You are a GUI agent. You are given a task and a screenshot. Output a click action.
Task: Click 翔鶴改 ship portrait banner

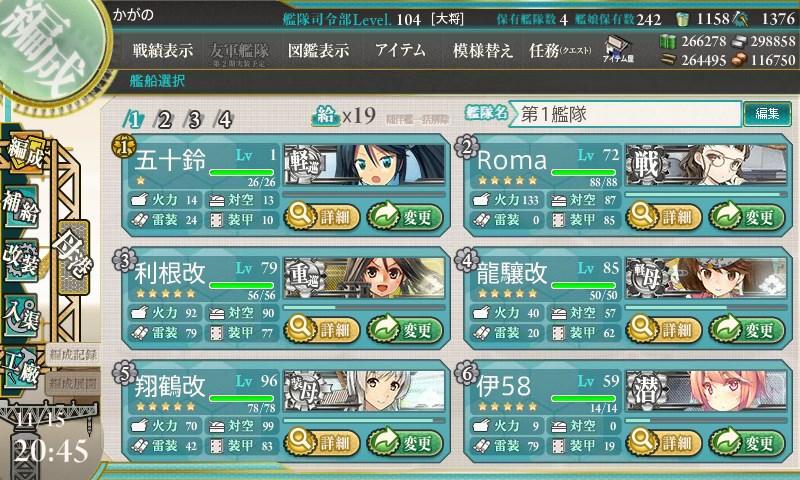click(x=364, y=391)
